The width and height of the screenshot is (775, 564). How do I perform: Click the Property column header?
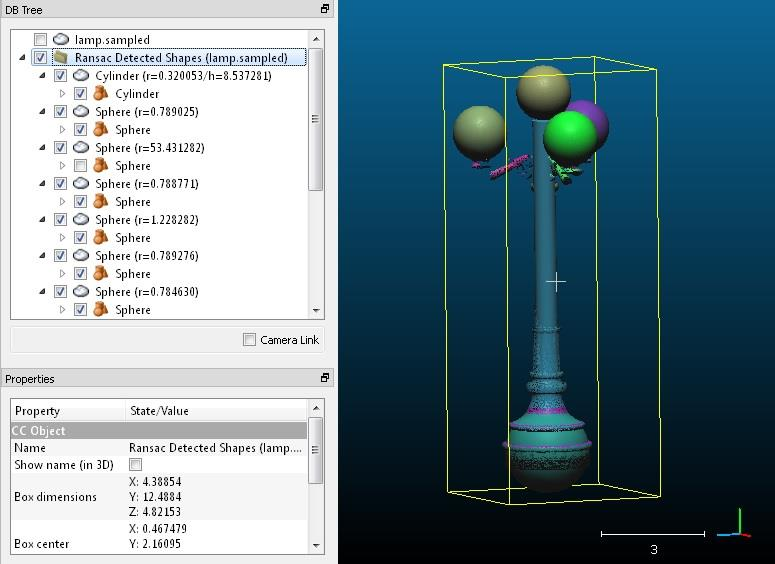click(37, 411)
